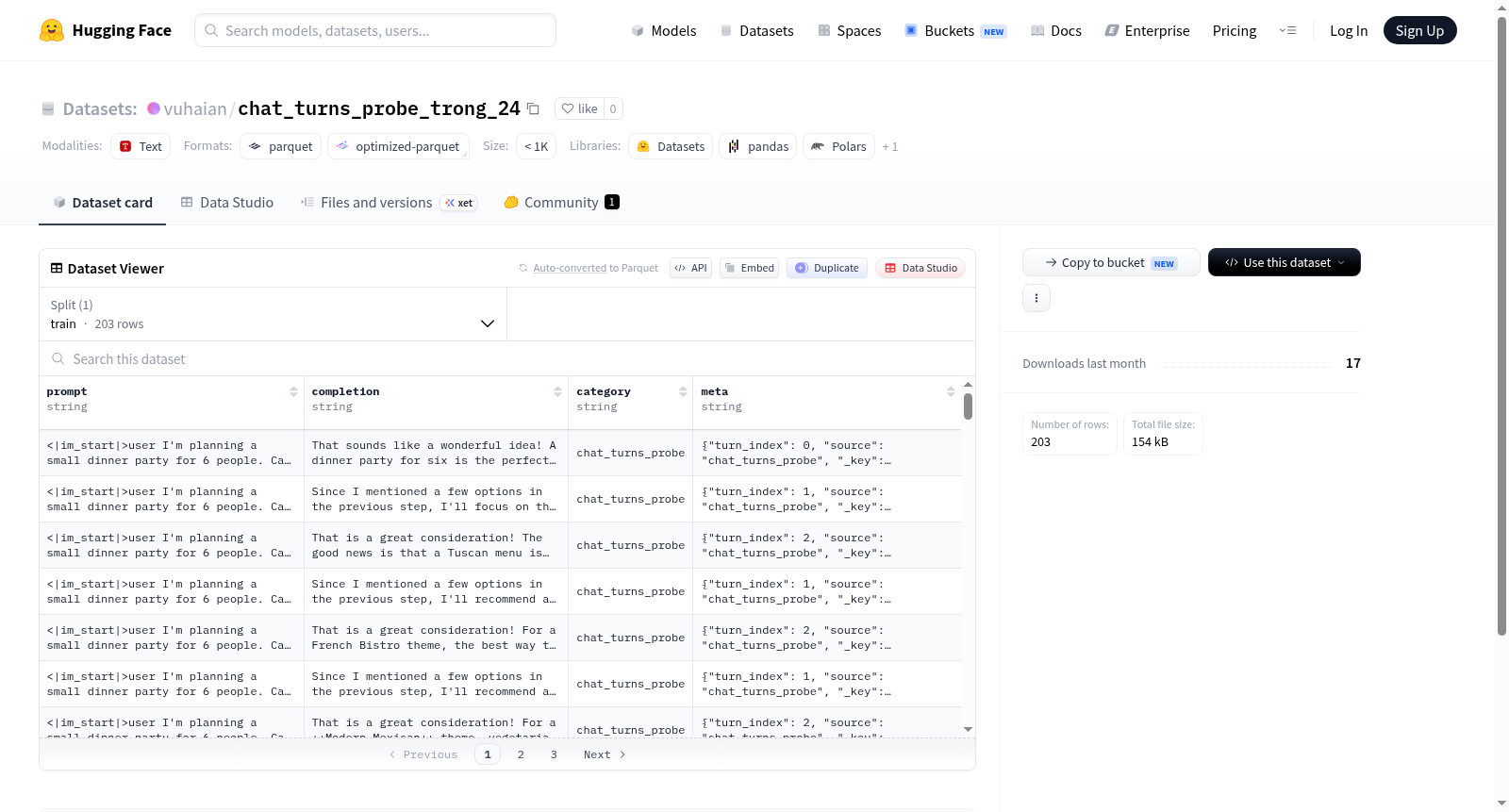The height and width of the screenshot is (812, 1509).
Task: Click the table scroll down arrow
Action: (x=968, y=729)
